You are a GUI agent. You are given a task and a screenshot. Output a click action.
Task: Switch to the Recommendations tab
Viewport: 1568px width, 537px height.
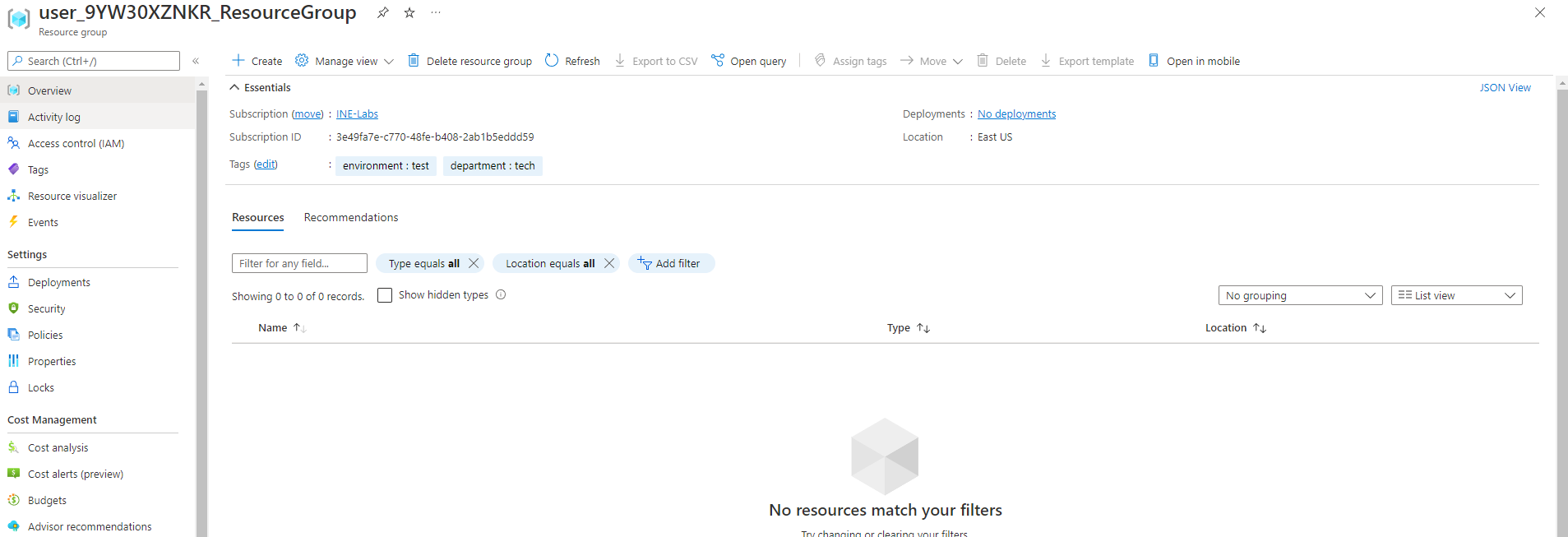pos(351,218)
